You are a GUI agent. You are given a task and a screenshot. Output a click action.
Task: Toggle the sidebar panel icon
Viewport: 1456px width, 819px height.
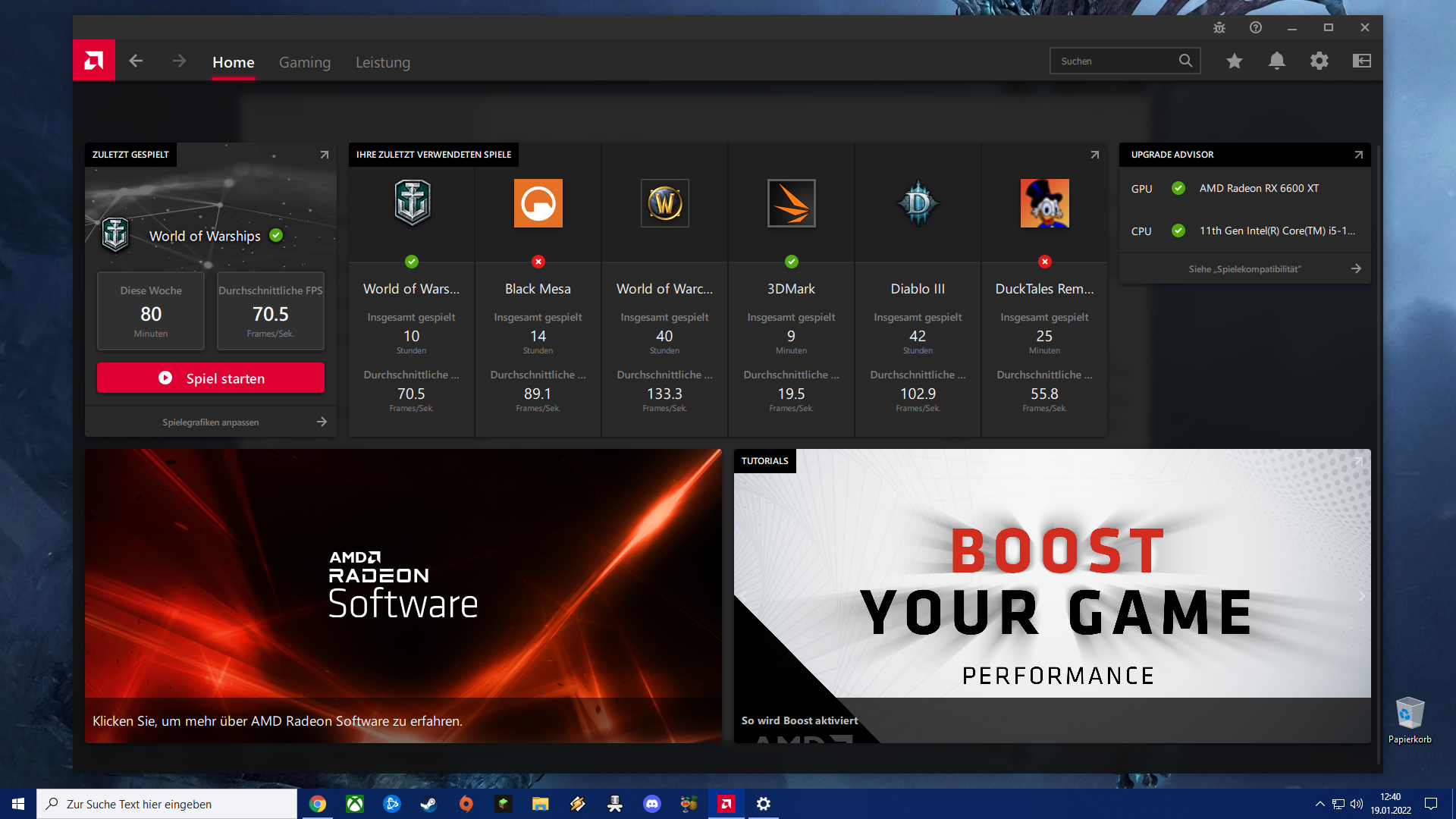[1362, 61]
